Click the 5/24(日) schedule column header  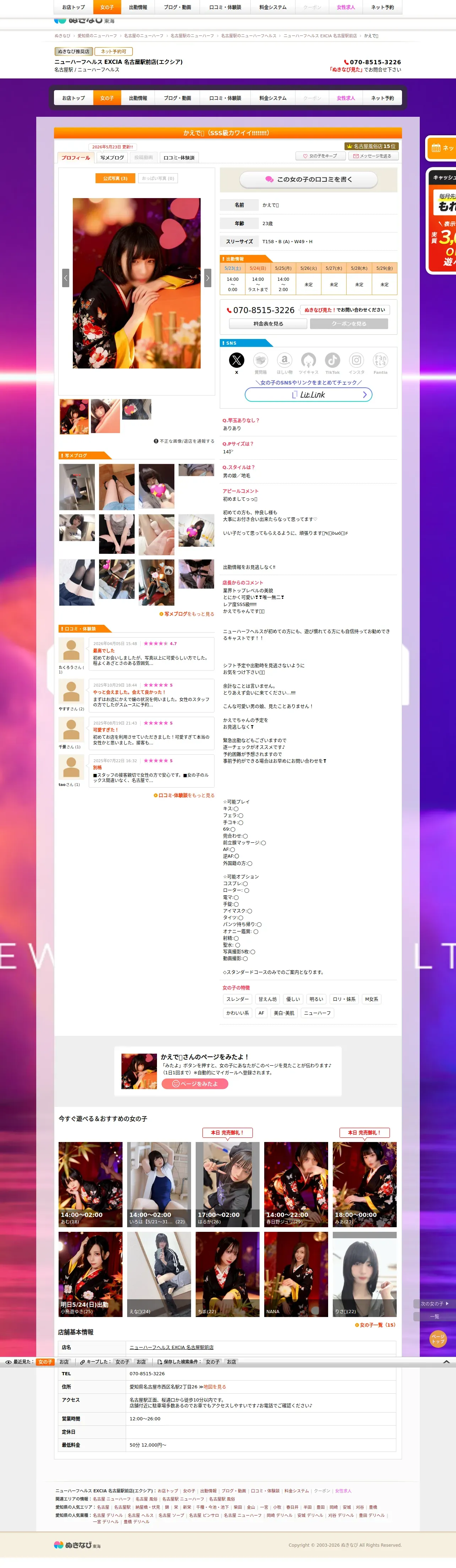(x=258, y=268)
